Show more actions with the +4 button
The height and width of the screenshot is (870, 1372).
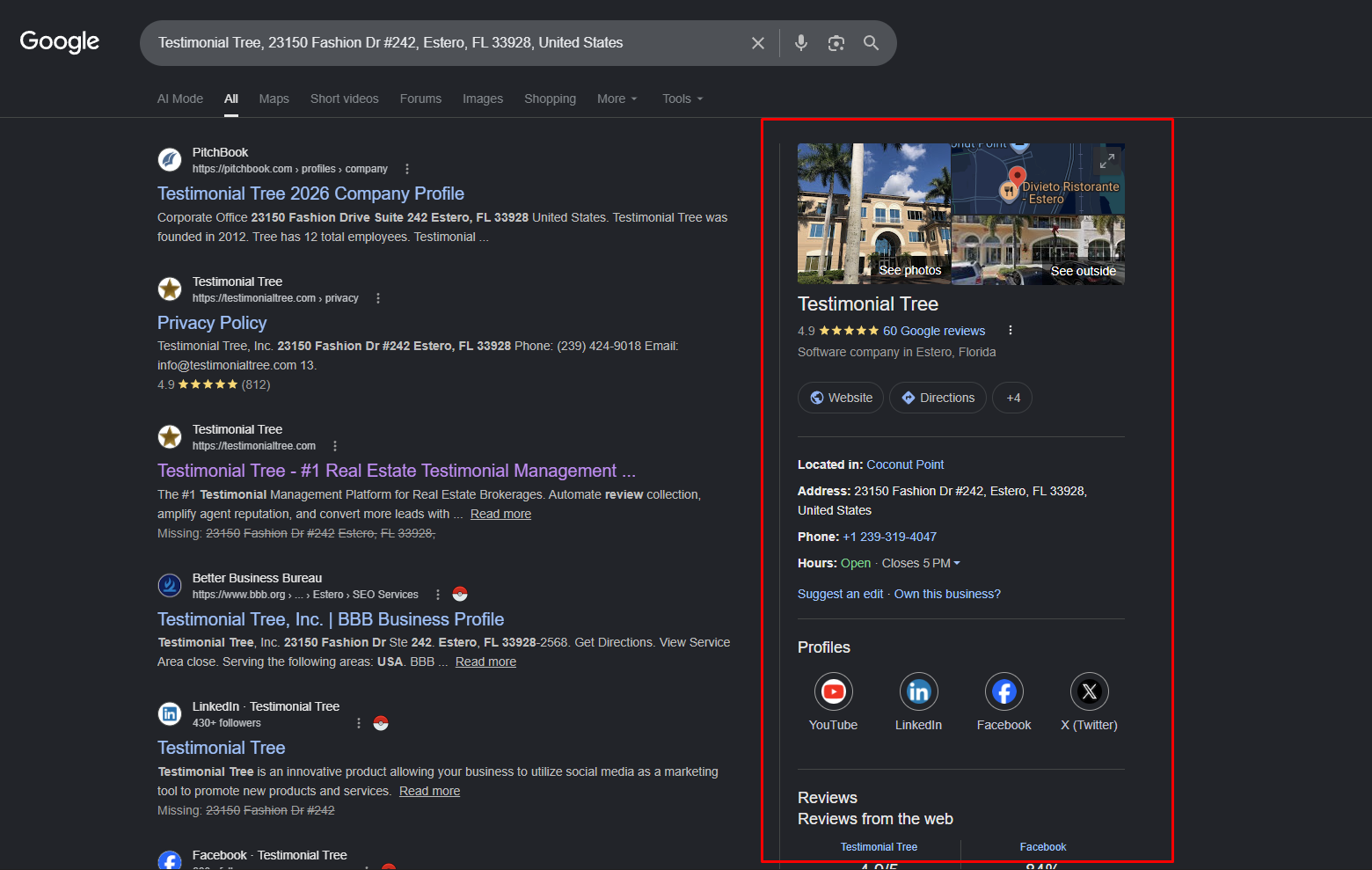1012,398
